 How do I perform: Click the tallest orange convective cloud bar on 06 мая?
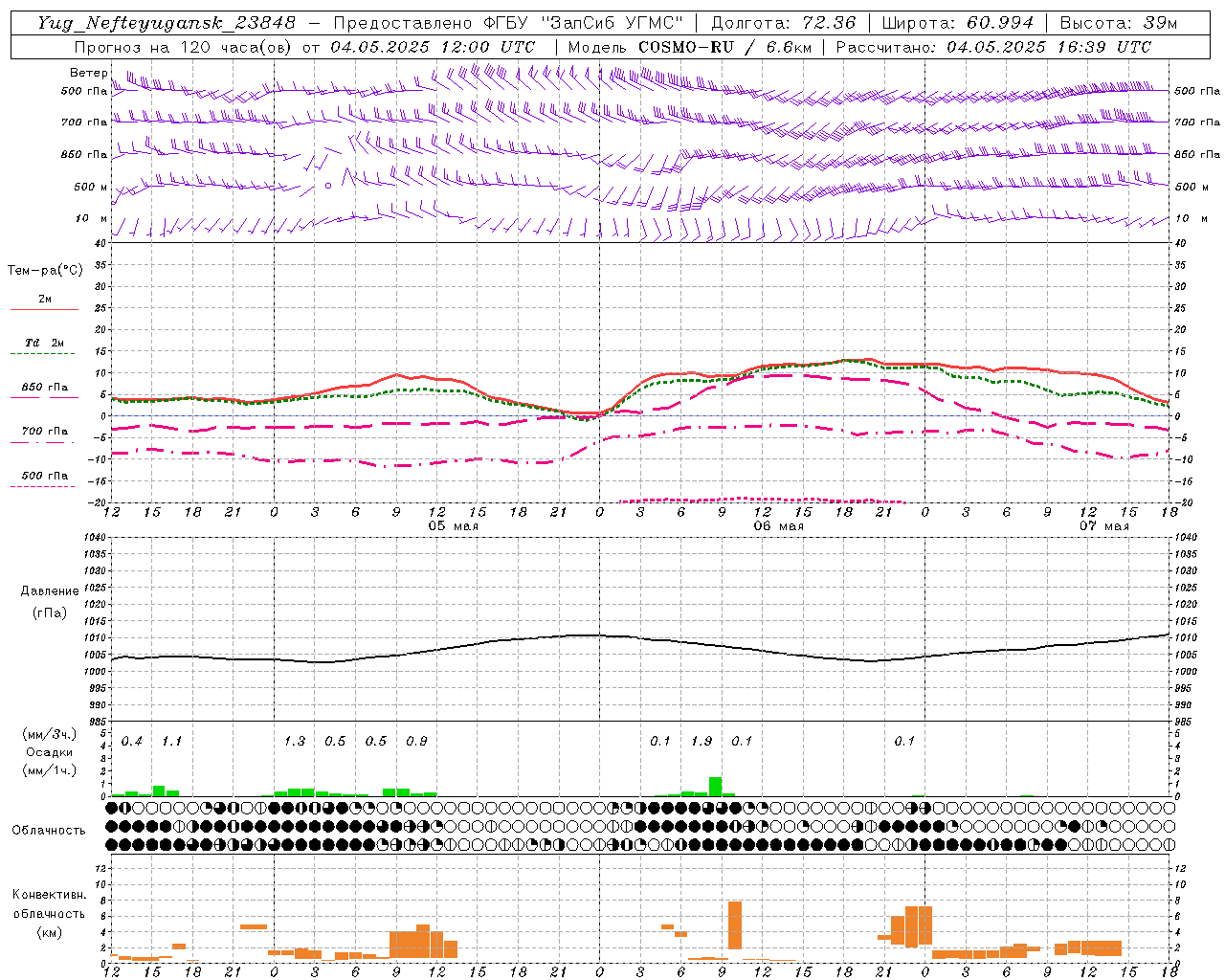735,925
